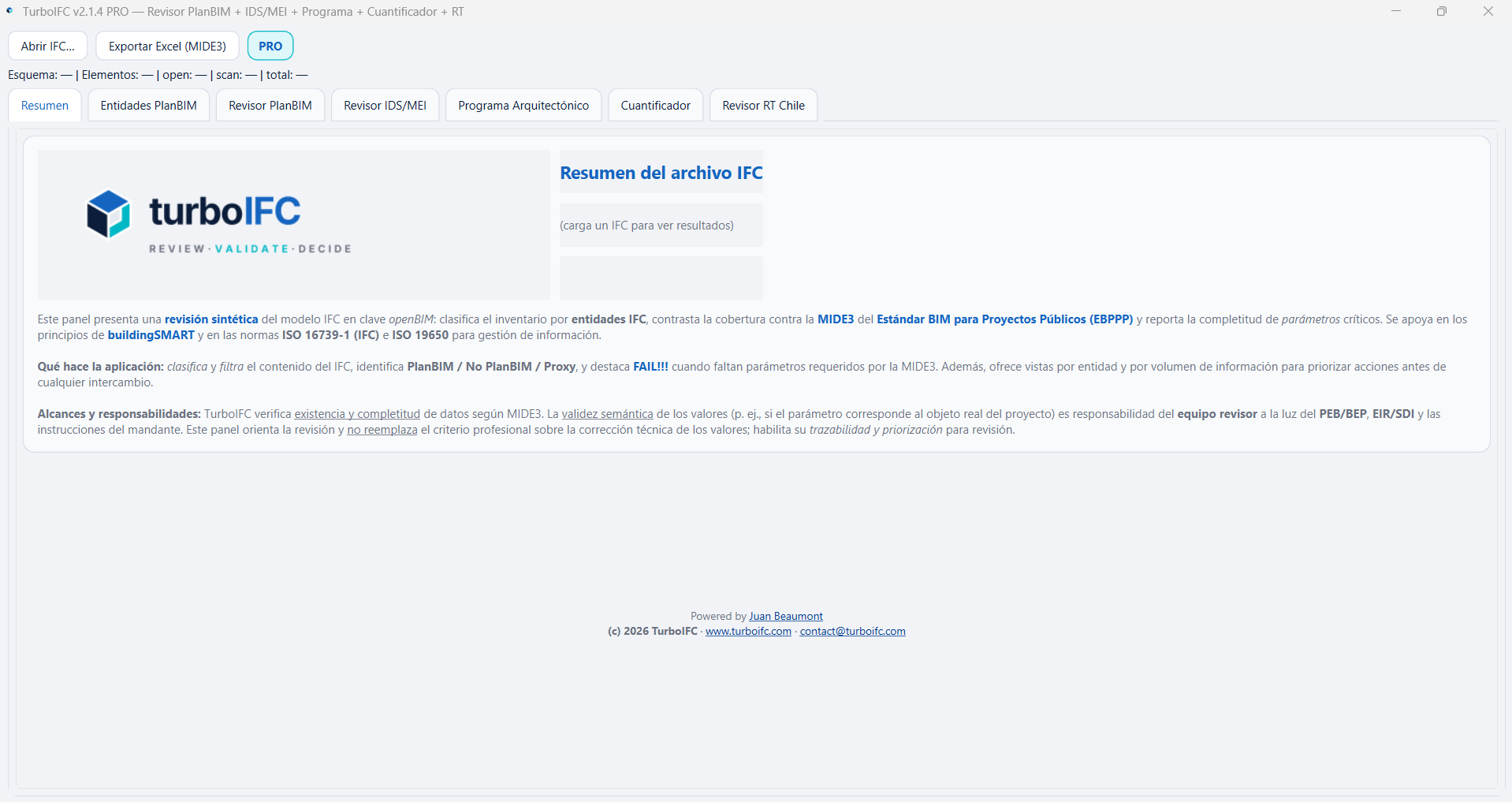
Task: Export results with Exportar Excel (MIDE3)
Action: [x=167, y=46]
